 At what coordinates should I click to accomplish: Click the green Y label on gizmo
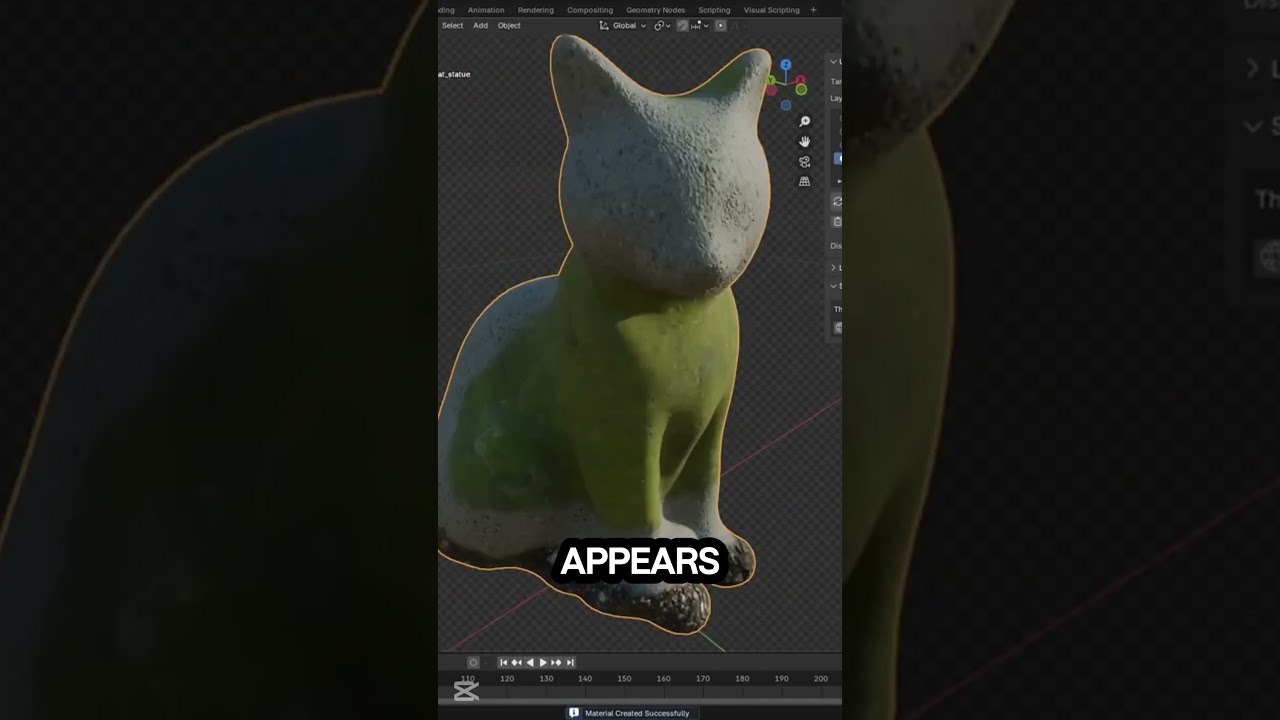click(770, 80)
